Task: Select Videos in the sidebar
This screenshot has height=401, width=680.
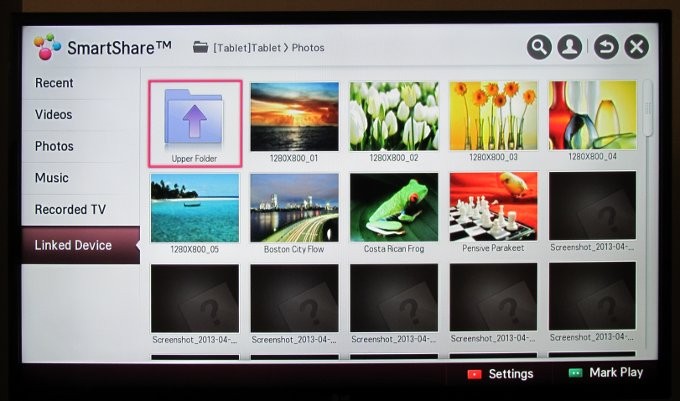Action: coord(81,114)
